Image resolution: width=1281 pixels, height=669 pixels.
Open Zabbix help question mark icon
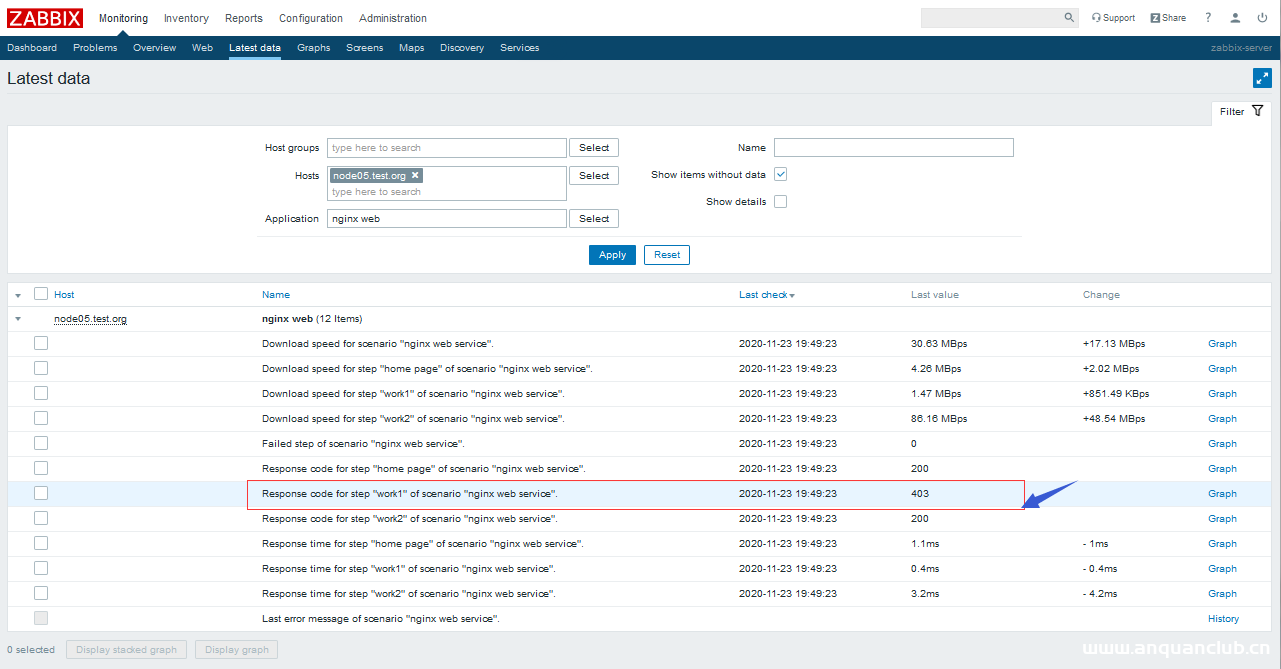click(x=1207, y=17)
